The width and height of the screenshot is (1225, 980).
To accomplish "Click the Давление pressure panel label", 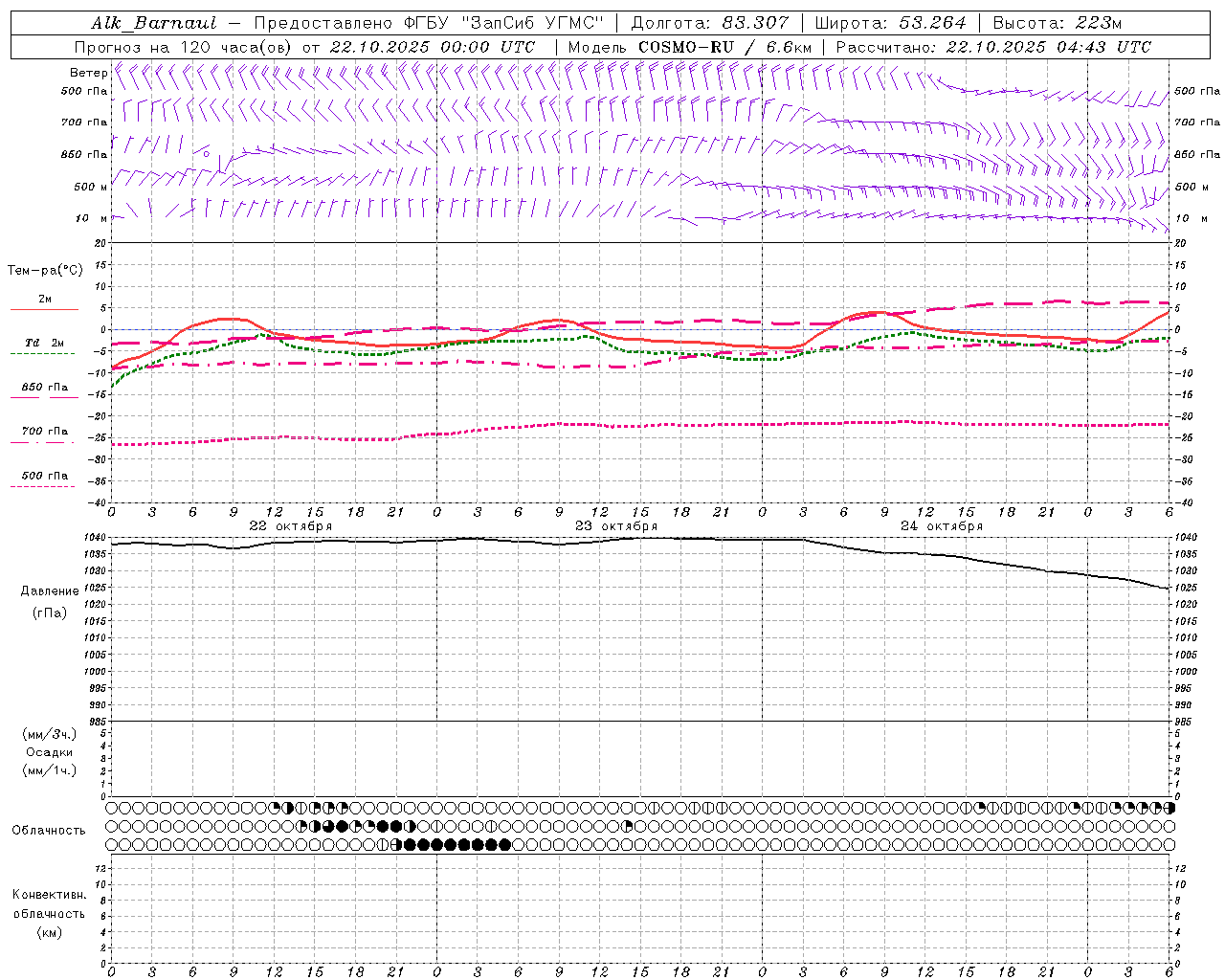I will click(50, 591).
